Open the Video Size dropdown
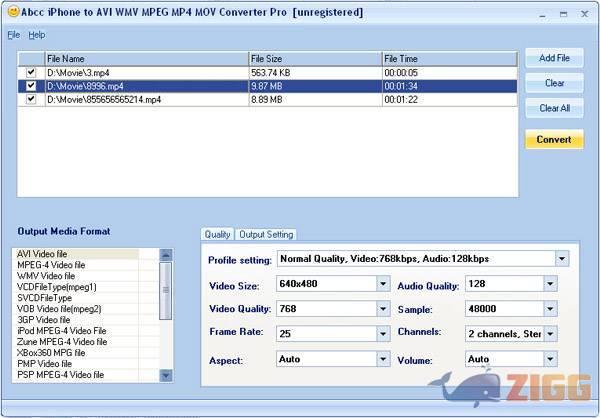 point(383,284)
